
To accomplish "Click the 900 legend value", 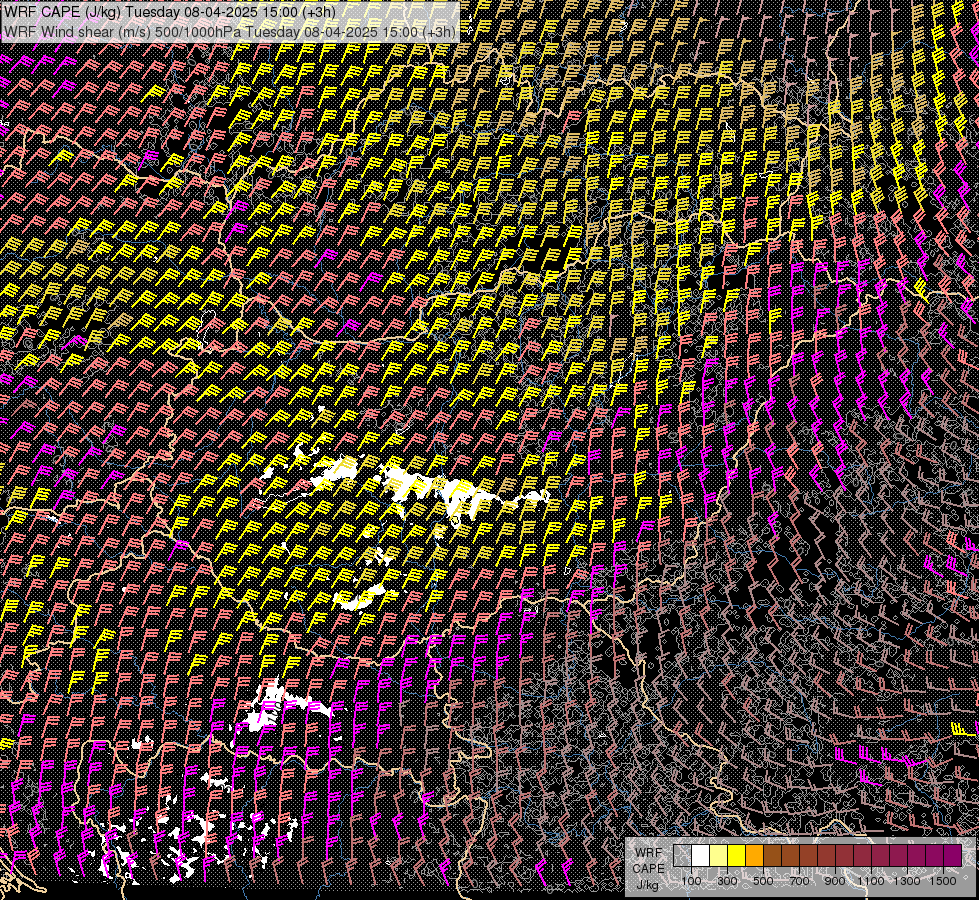I will tap(835, 881).
